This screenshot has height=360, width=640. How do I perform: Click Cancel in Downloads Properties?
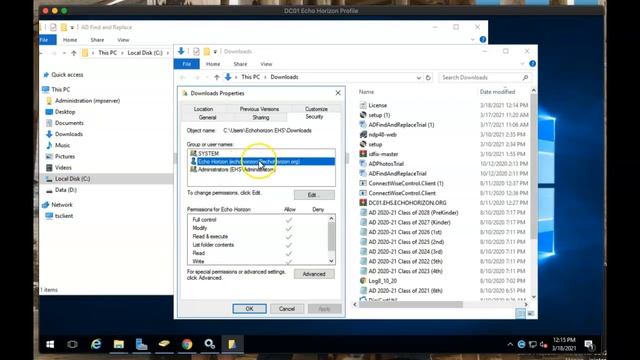click(287, 309)
